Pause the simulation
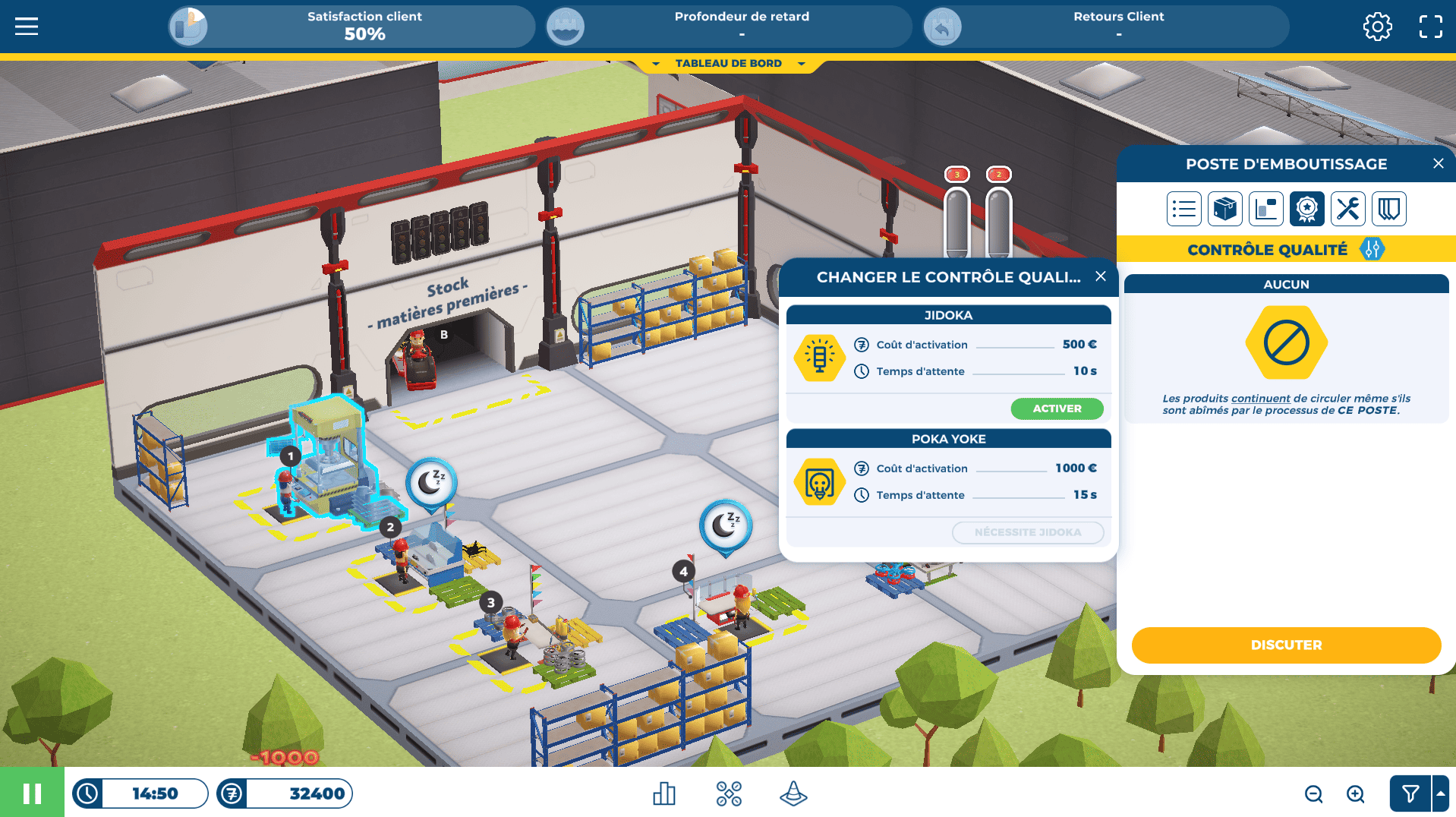The height and width of the screenshot is (817, 1456). point(32,793)
